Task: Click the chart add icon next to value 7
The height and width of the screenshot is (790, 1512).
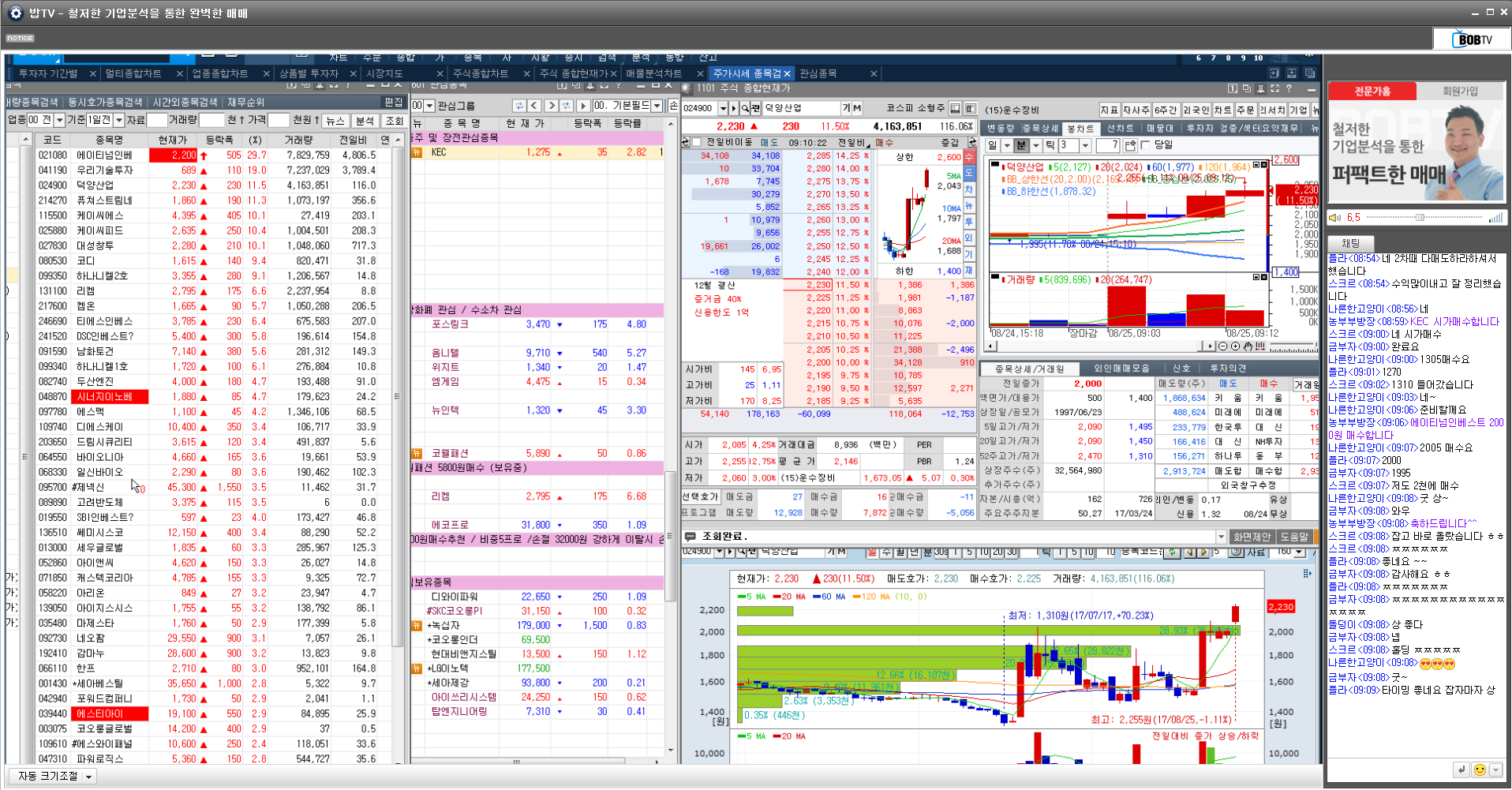Action: 1130,145
